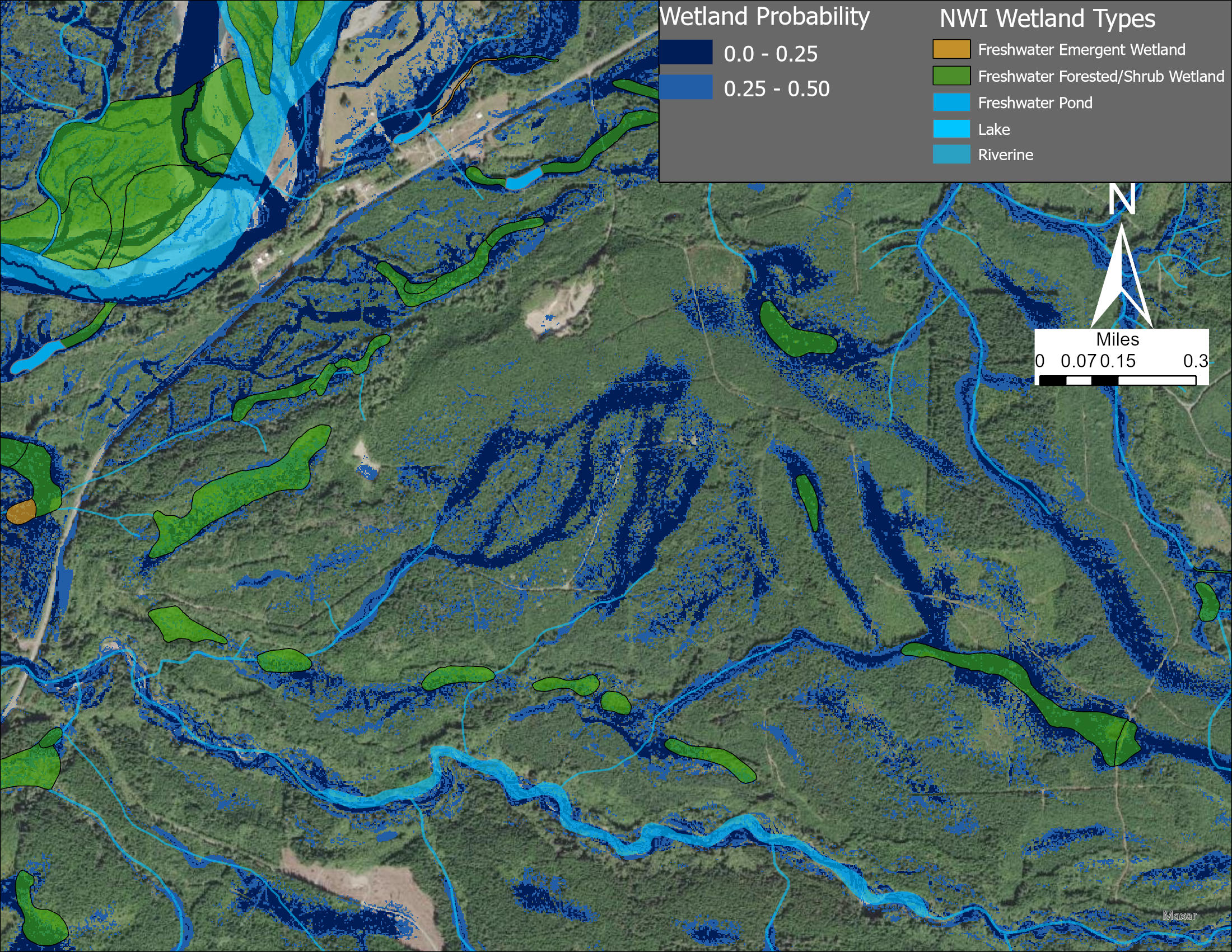
Task: Click the Lake cyan swatch
Action: click(951, 129)
